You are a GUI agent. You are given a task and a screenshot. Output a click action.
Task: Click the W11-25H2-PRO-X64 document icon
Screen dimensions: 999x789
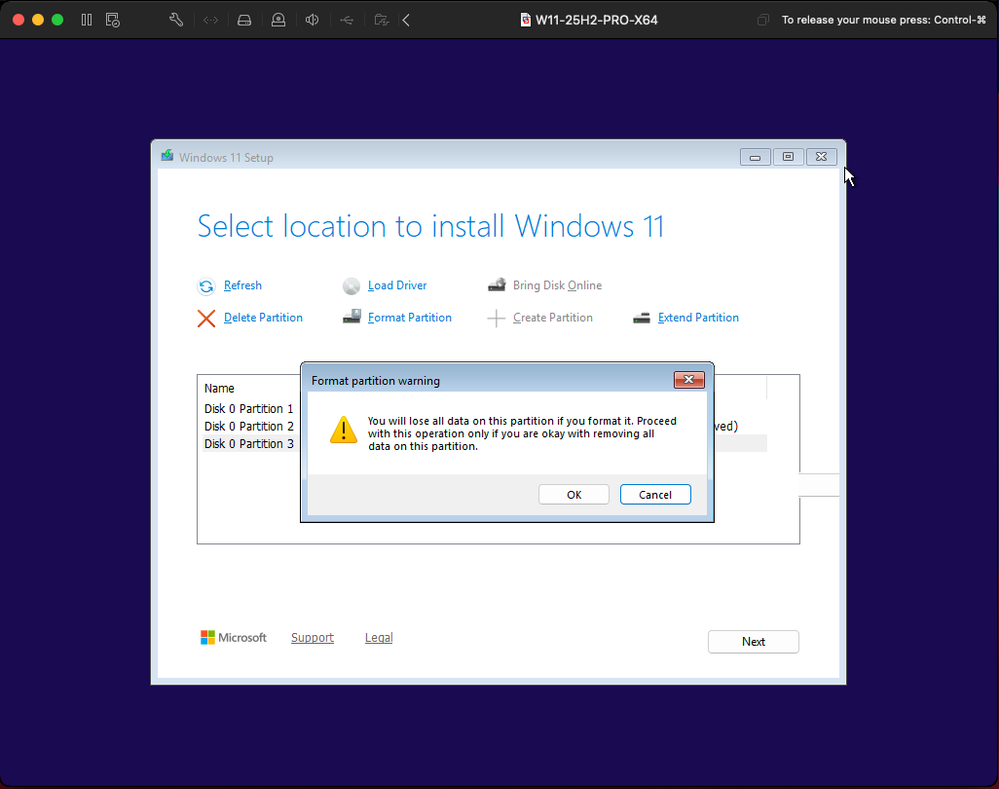click(x=526, y=20)
